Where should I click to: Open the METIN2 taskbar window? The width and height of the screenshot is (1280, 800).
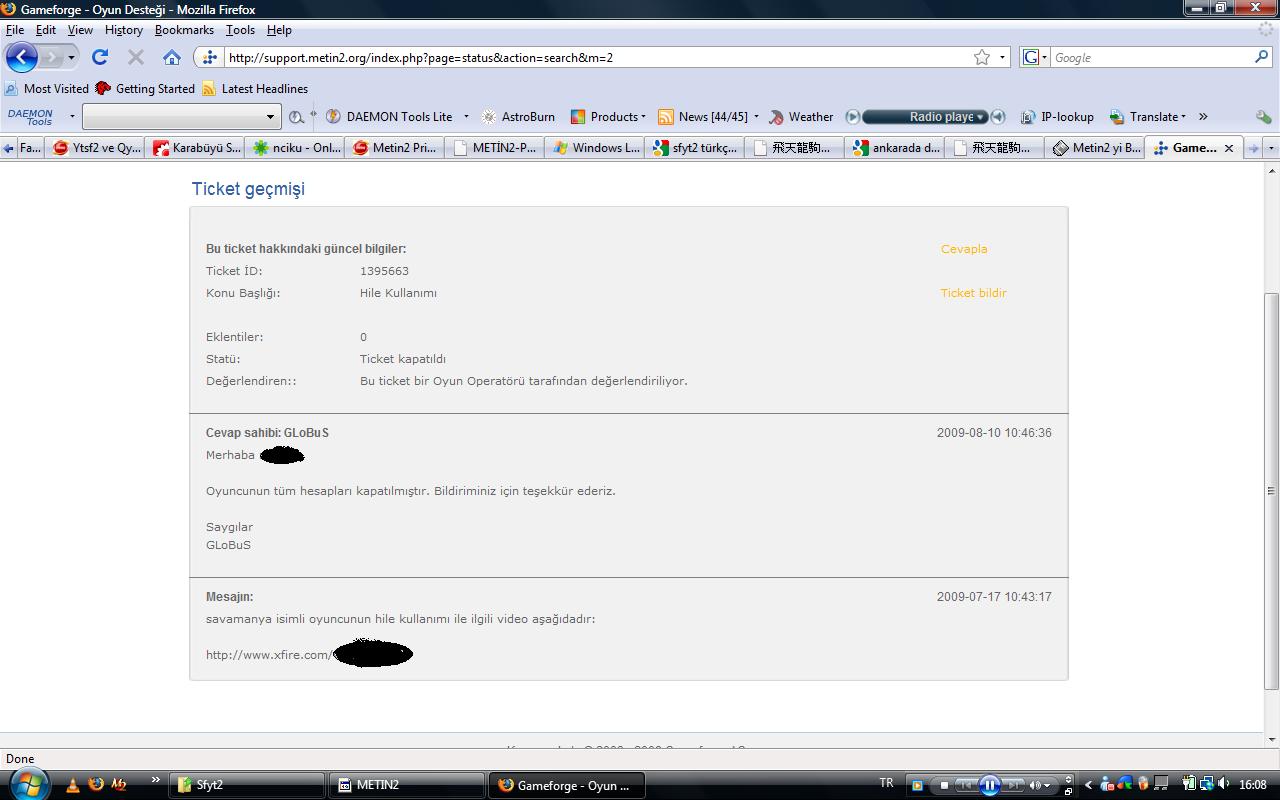click(408, 785)
